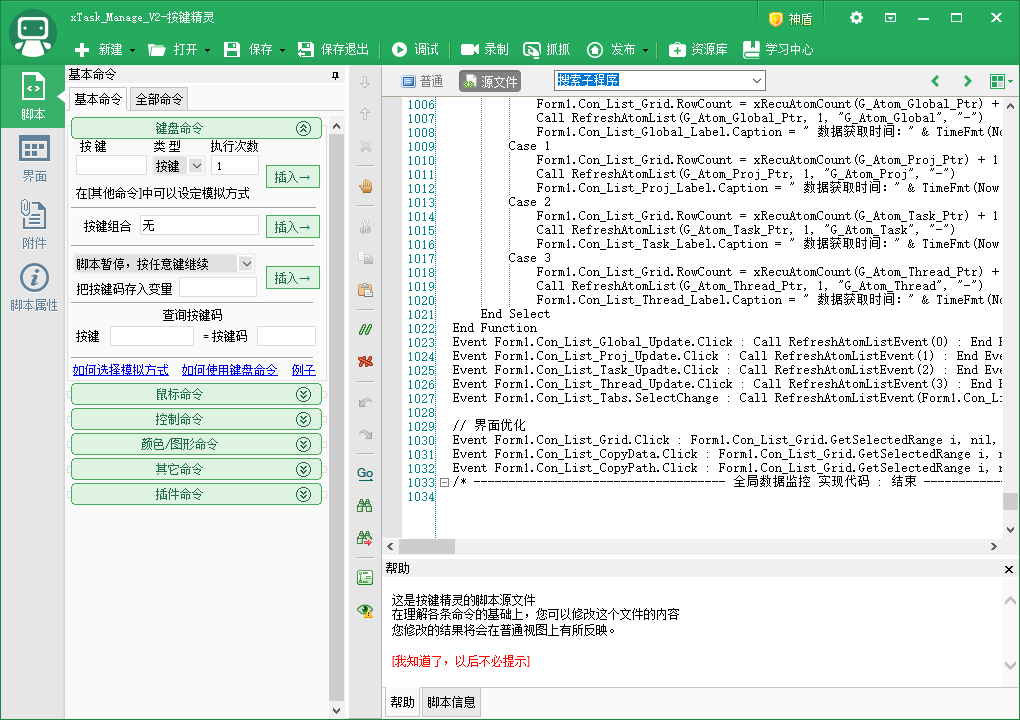Click the 发布 publish button
This screenshot has height=720, width=1020.
coord(611,49)
